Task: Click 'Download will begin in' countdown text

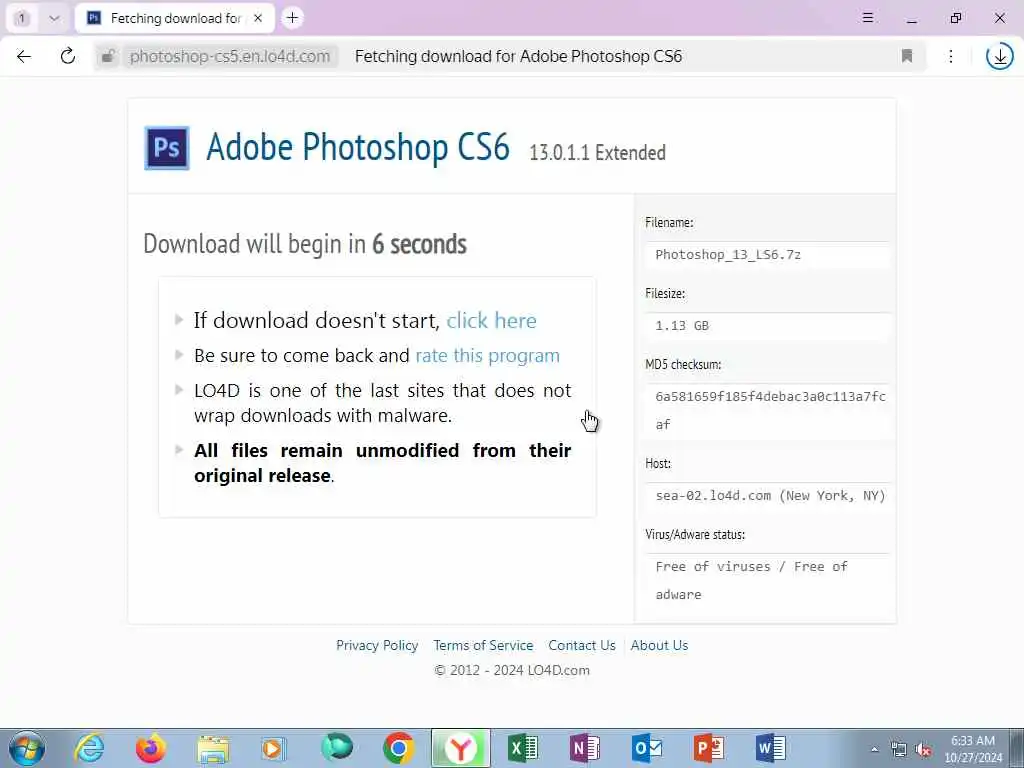Action: [305, 244]
